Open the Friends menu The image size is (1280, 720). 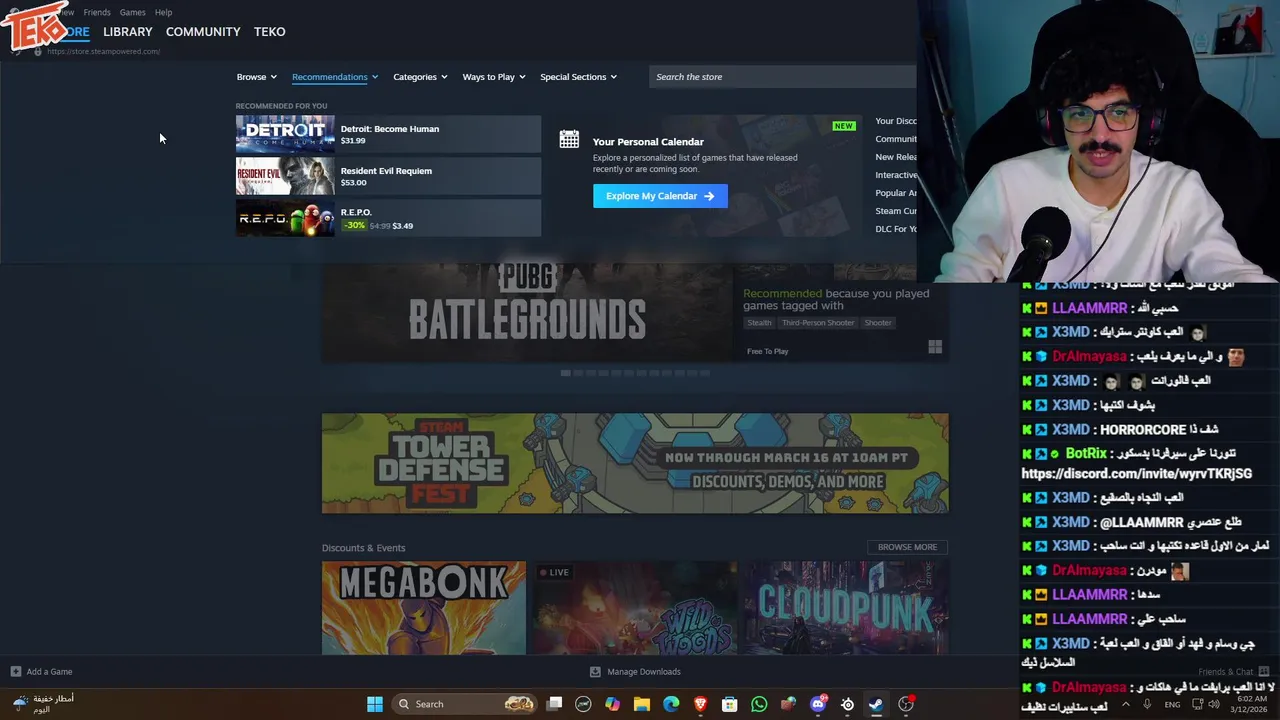97,12
